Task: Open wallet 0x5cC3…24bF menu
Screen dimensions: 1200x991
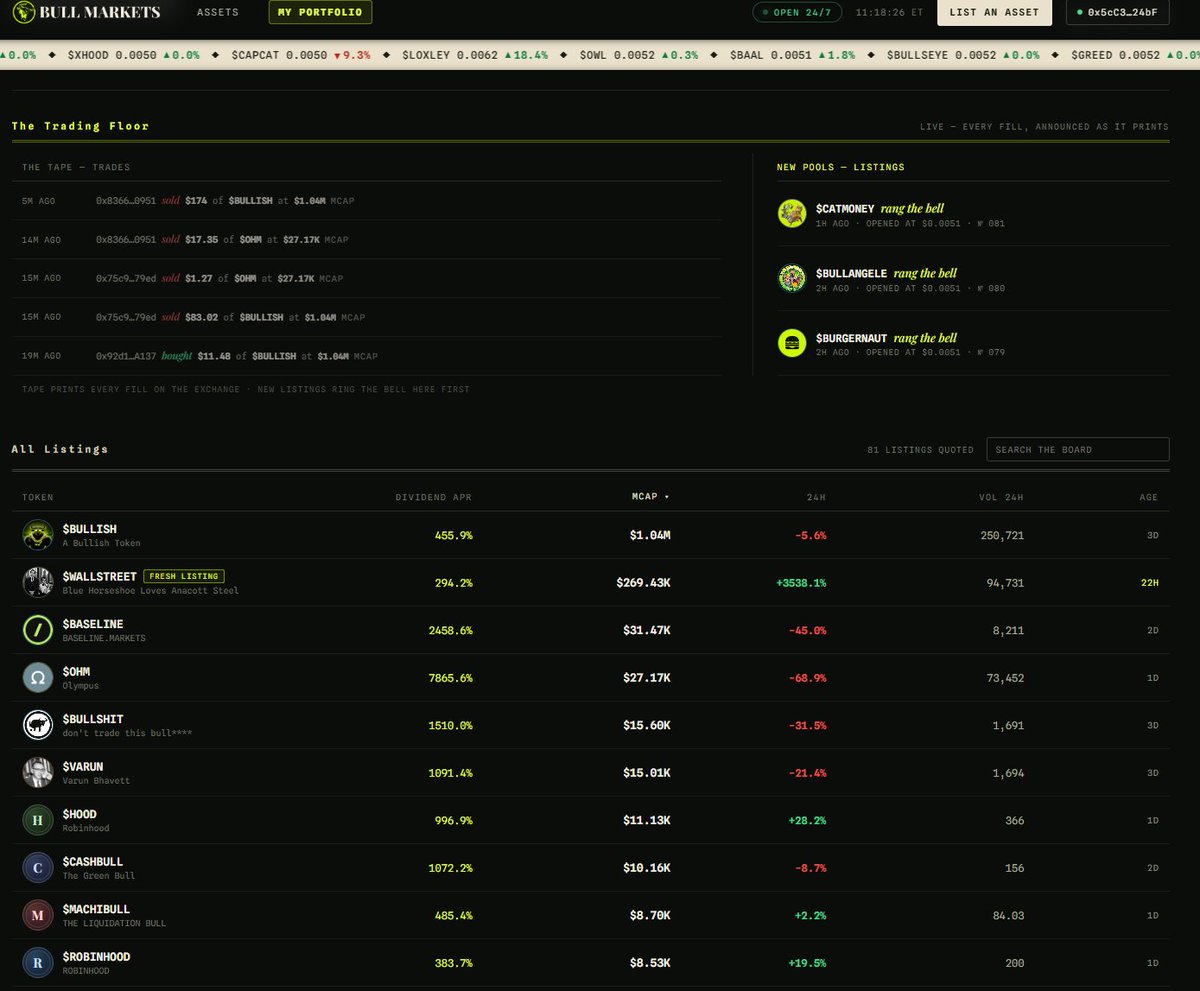Action: [x=1118, y=13]
